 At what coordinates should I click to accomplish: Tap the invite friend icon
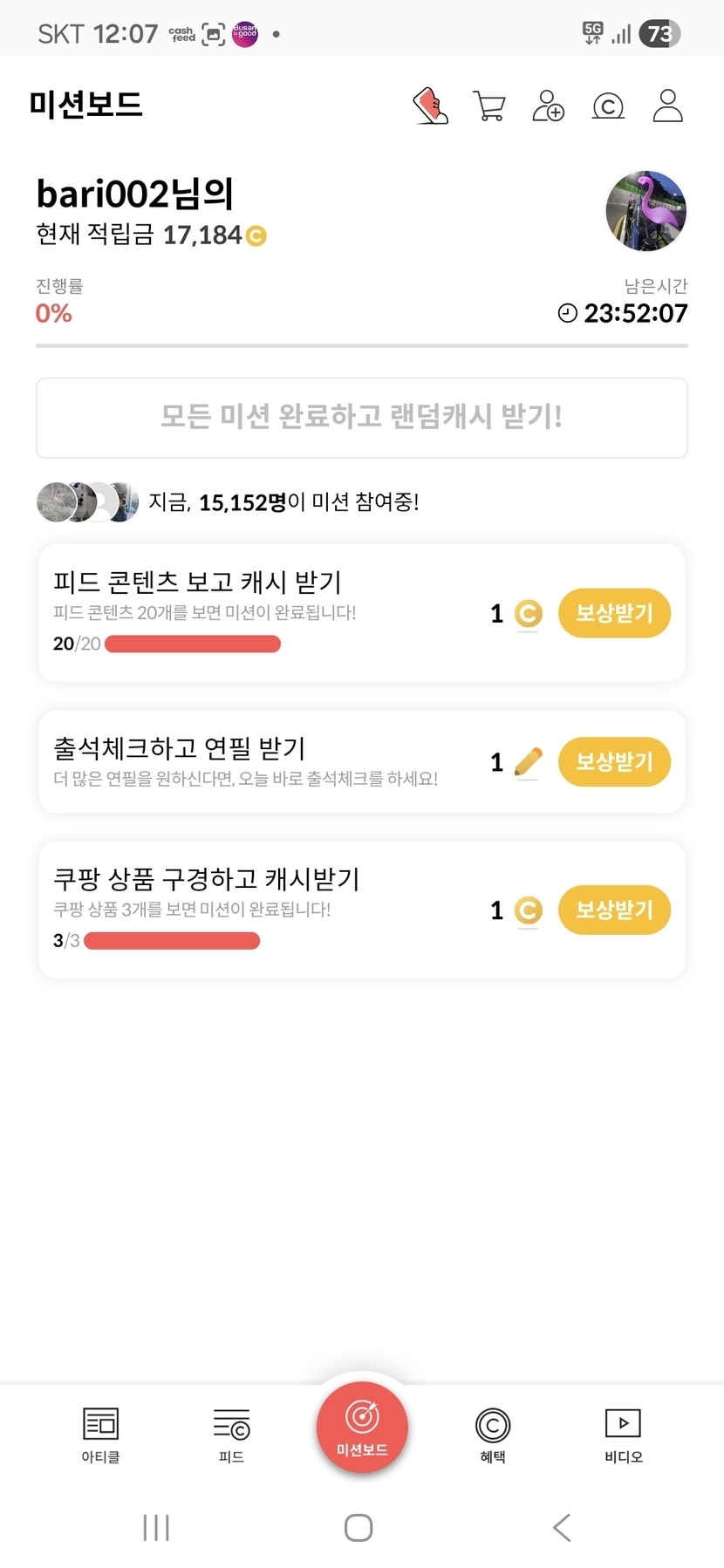click(x=548, y=106)
